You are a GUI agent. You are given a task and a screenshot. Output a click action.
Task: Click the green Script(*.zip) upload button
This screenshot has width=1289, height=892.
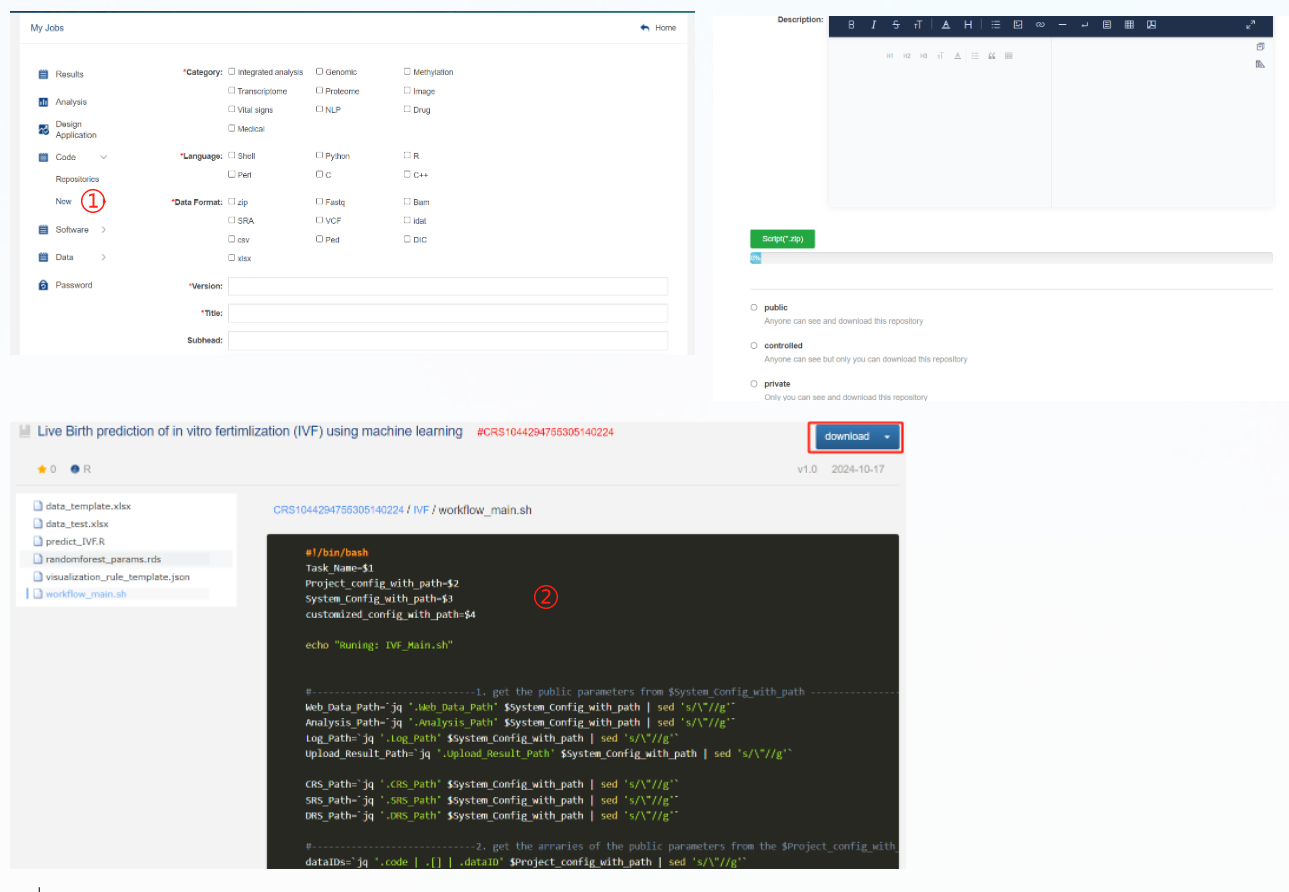coord(782,239)
